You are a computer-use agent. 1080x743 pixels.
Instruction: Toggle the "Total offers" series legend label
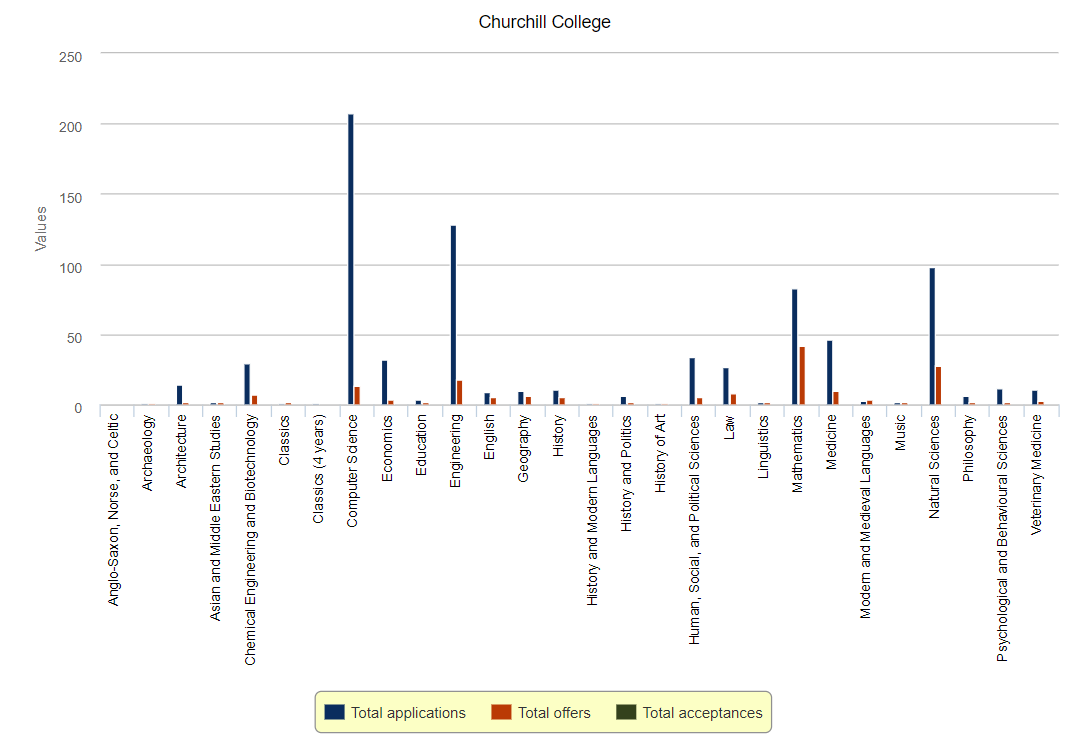tap(554, 713)
